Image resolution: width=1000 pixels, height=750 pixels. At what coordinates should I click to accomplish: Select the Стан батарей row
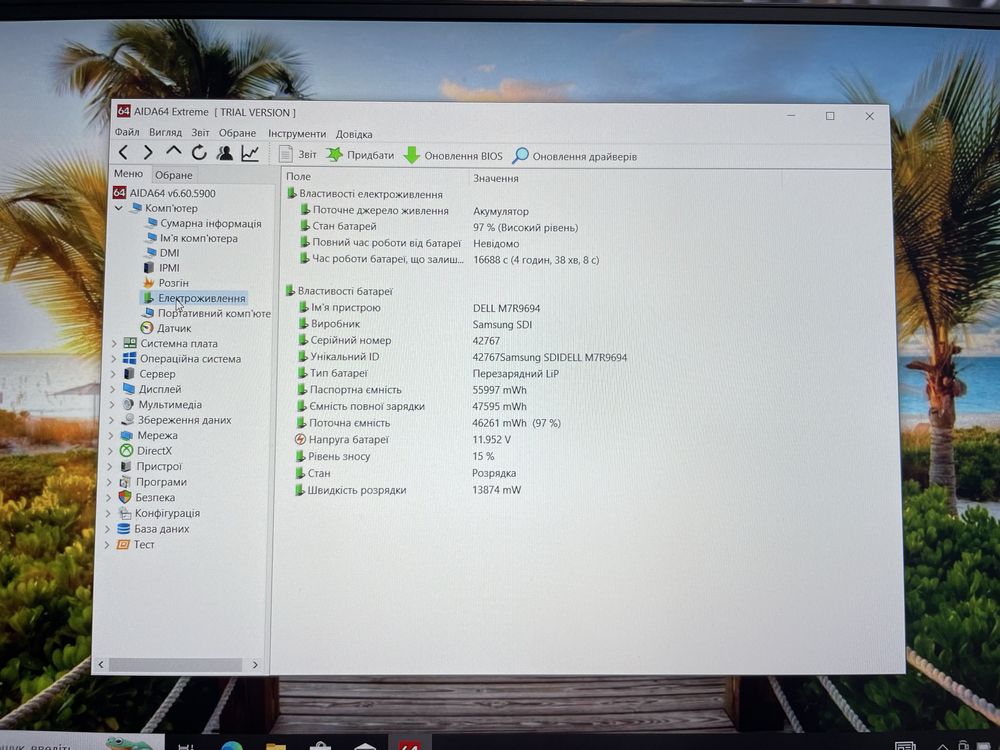point(439,227)
